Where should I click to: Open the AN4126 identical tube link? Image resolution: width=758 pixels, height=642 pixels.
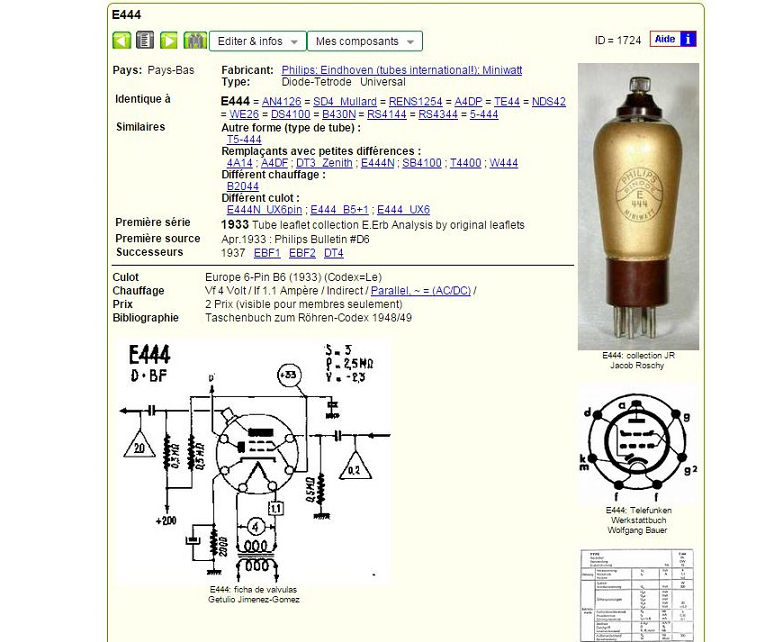coord(281,102)
